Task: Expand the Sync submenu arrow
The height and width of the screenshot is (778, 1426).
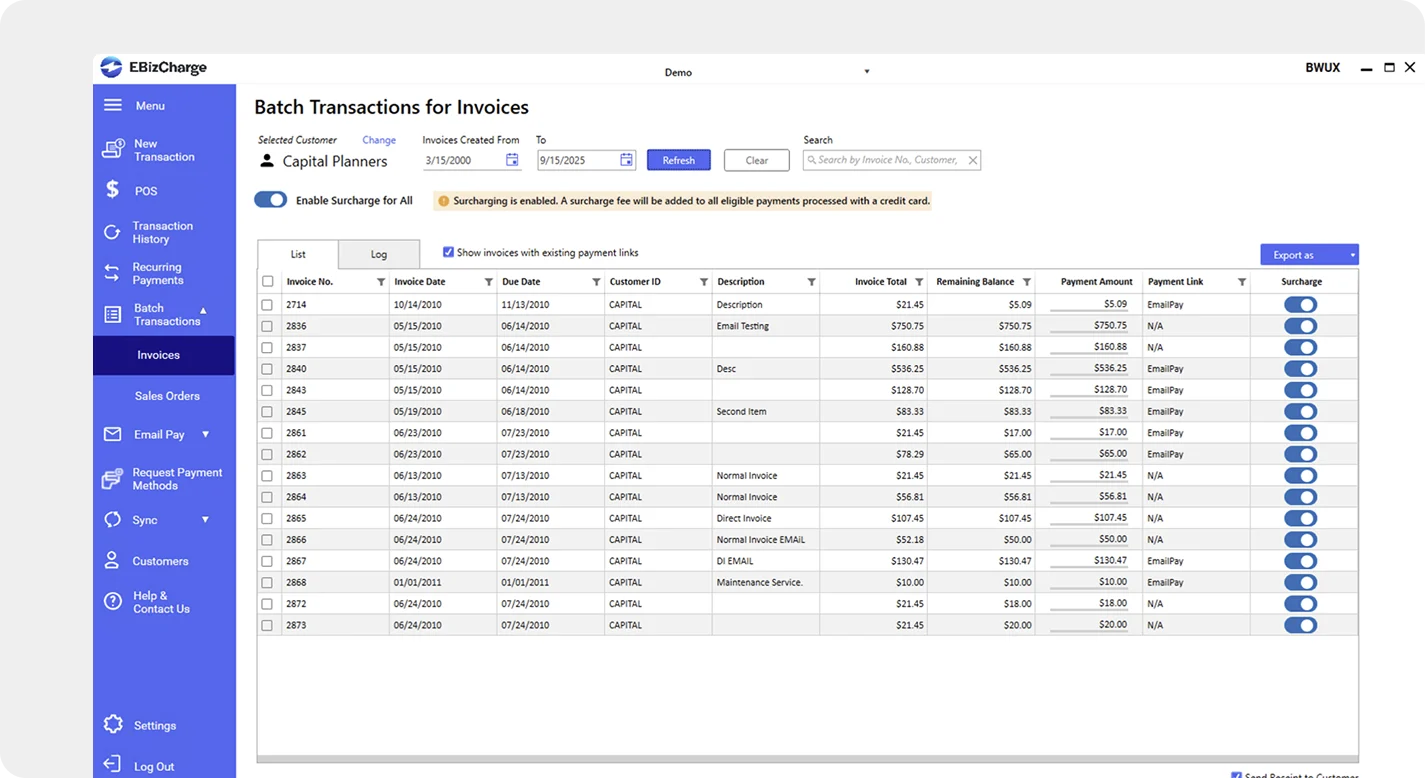Action: click(206, 520)
